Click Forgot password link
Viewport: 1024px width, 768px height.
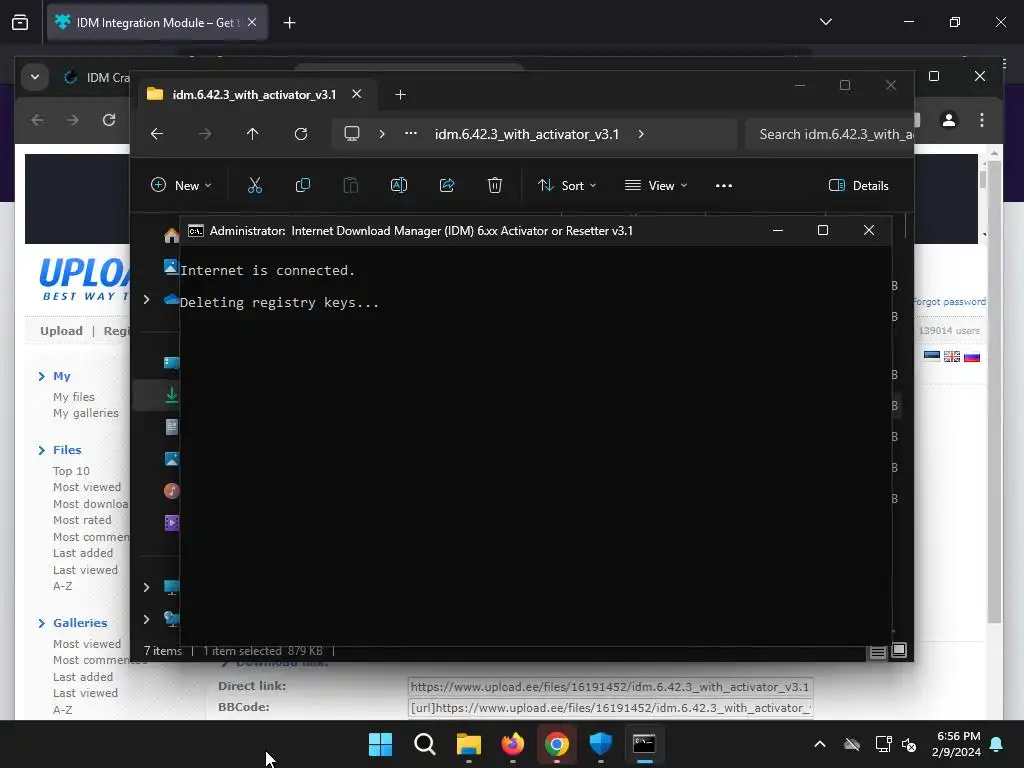pyautogui.click(x=949, y=302)
